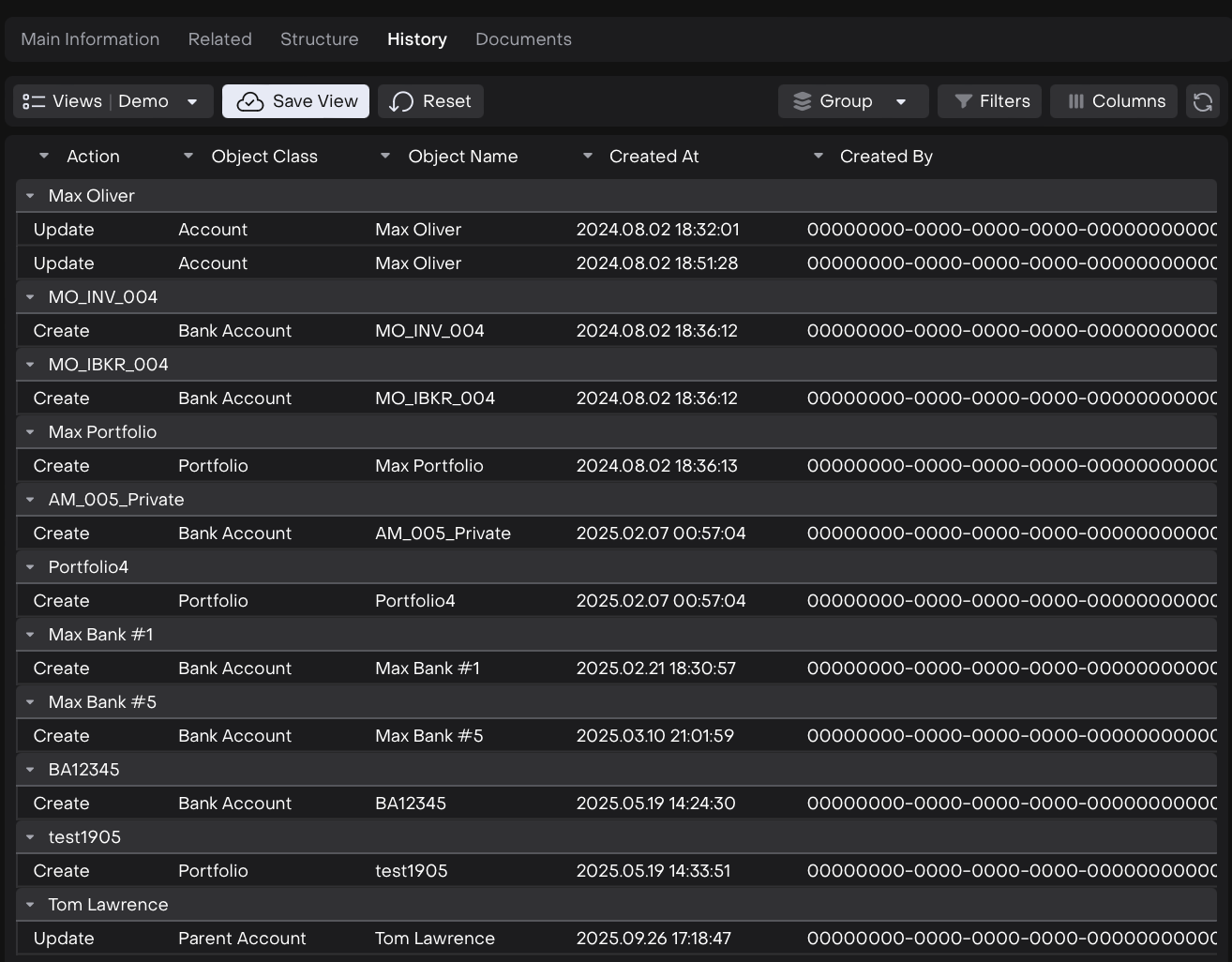Sort by the Object Class column header
Screen dimensions: 1232x962
pyautogui.click(x=264, y=157)
